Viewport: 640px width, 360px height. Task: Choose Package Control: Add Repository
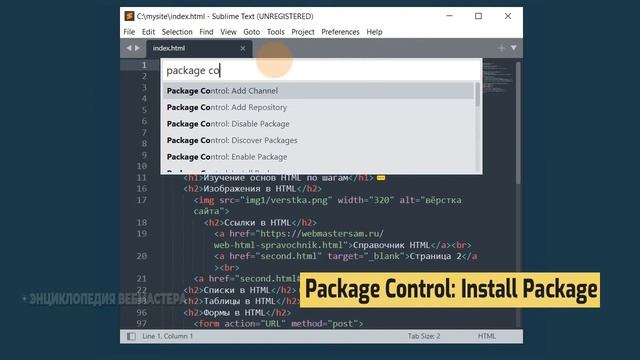[x=318, y=107]
